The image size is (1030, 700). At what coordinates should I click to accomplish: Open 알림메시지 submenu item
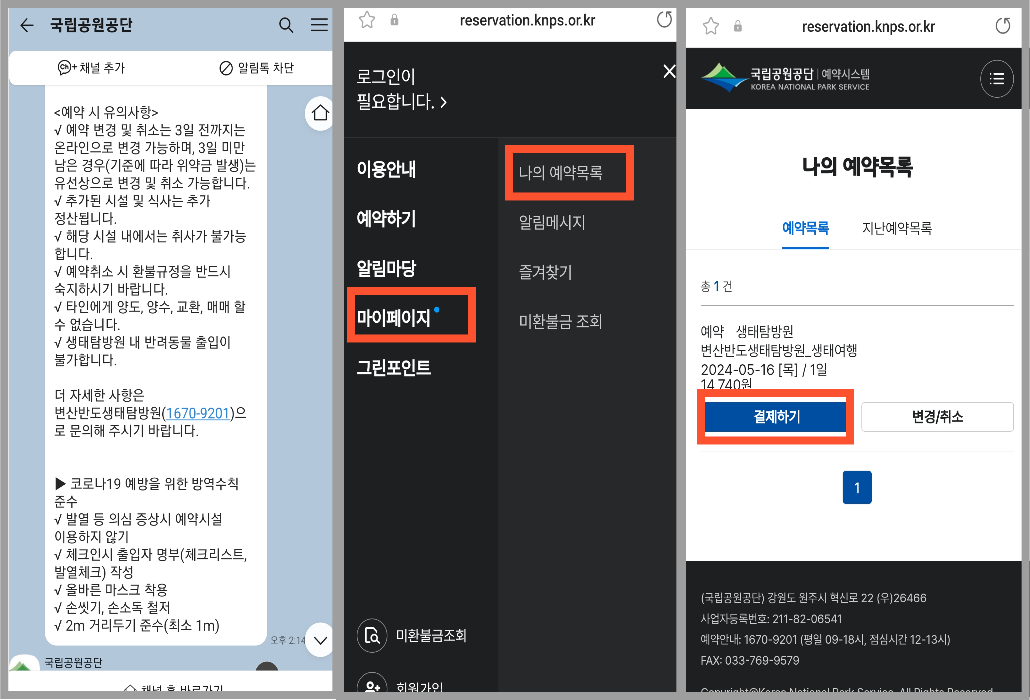(x=552, y=223)
